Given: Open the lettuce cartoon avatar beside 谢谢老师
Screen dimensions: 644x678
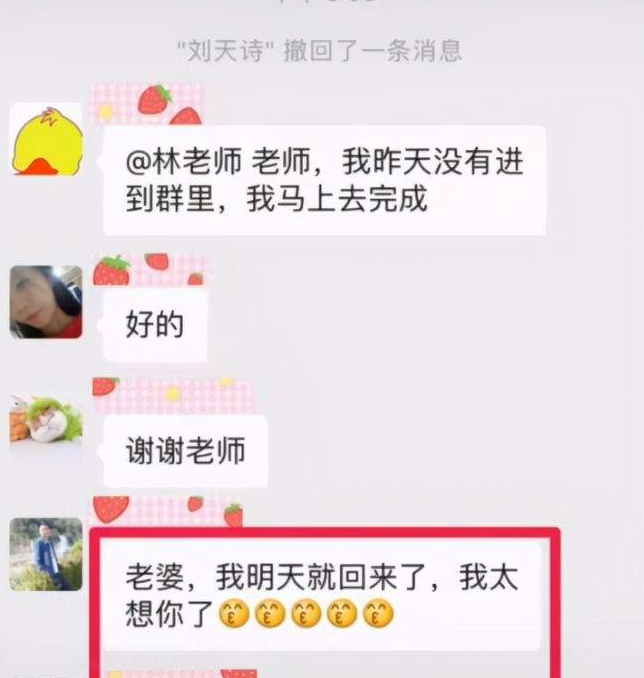Looking at the screenshot, I should (46, 422).
